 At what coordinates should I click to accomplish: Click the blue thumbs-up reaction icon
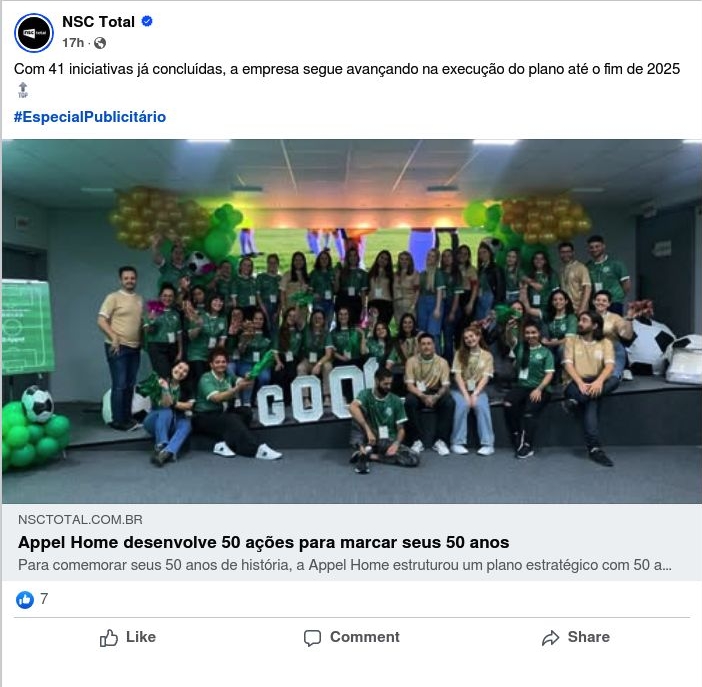pyautogui.click(x=25, y=599)
